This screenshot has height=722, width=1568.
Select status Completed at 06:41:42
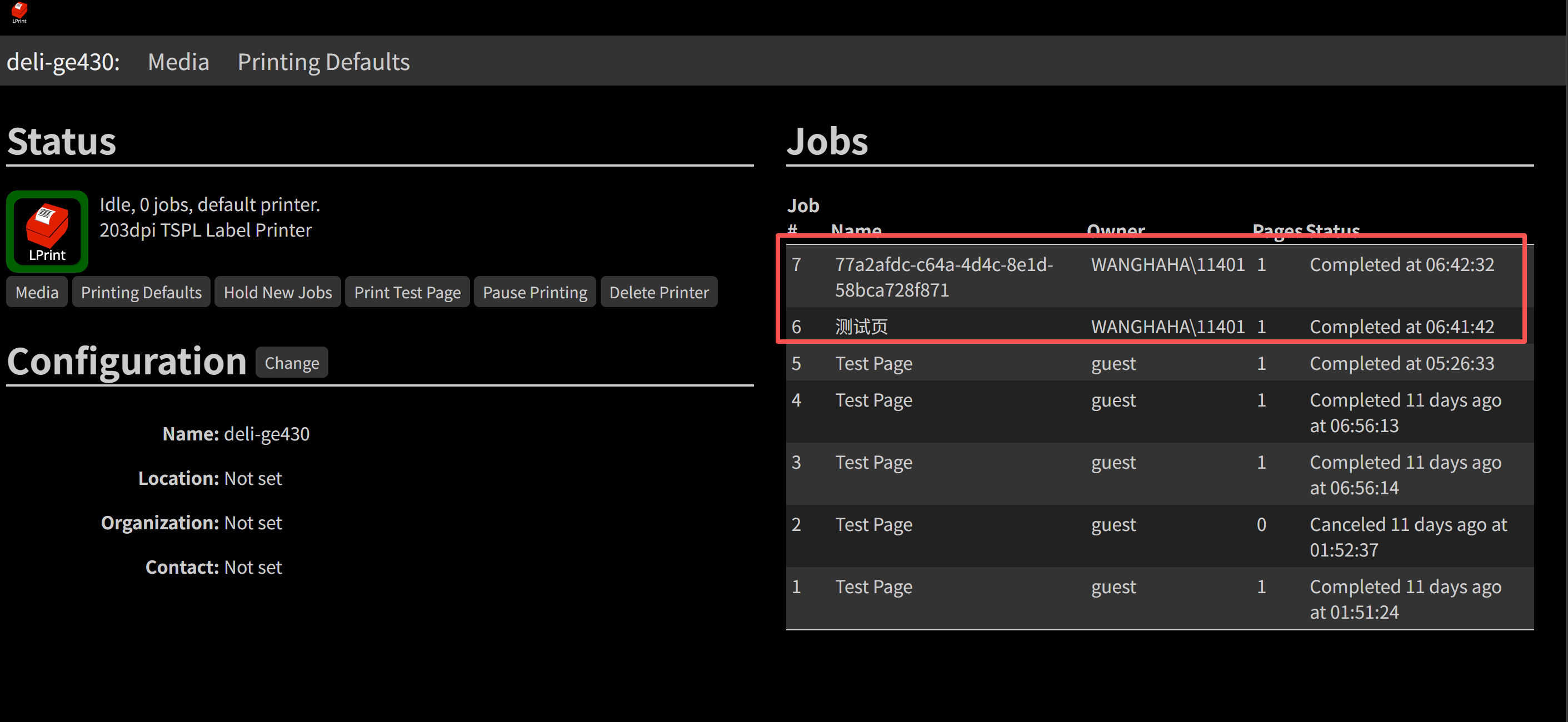click(1401, 327)
